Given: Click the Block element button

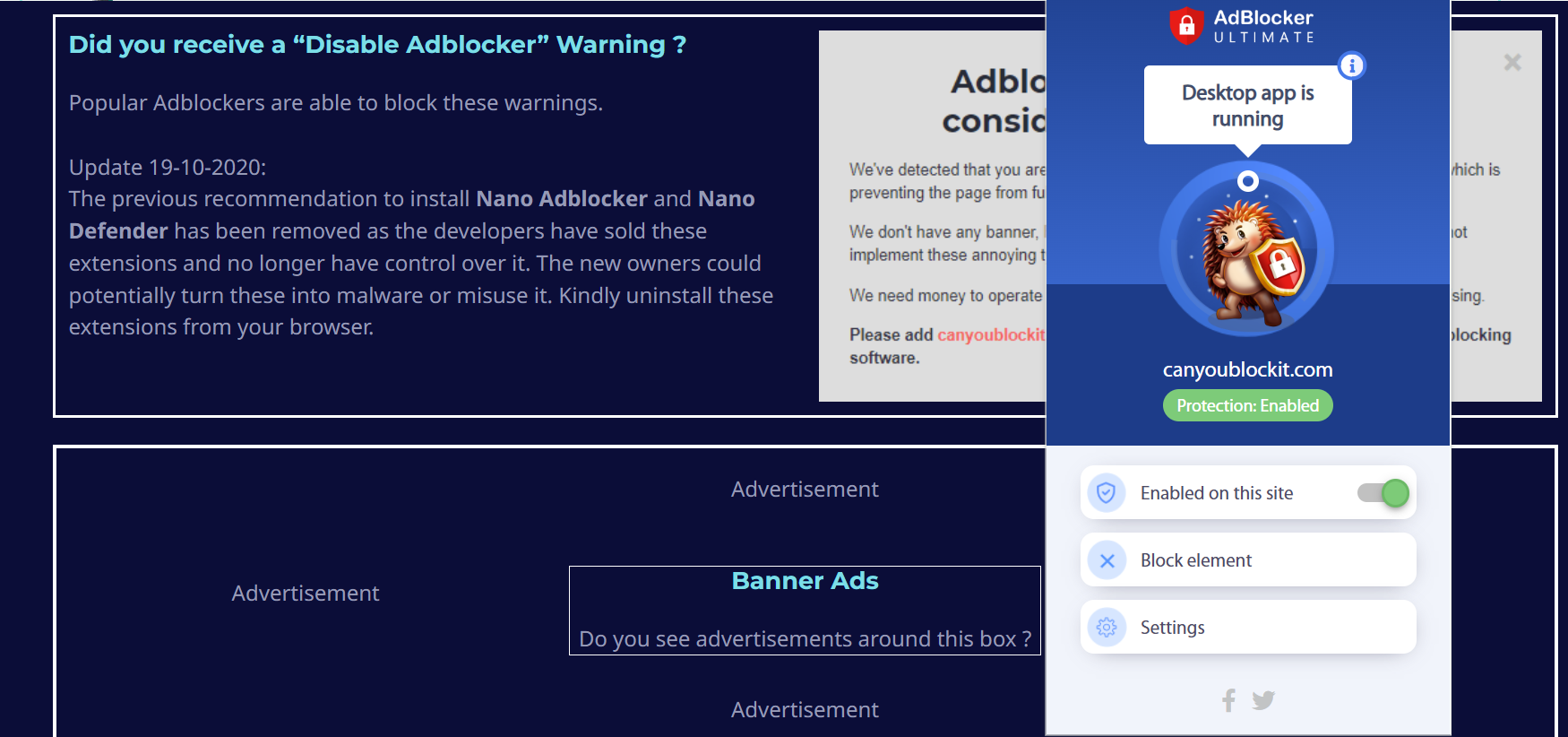Looking at the screenshot, I should click(x=1248, y=559).
